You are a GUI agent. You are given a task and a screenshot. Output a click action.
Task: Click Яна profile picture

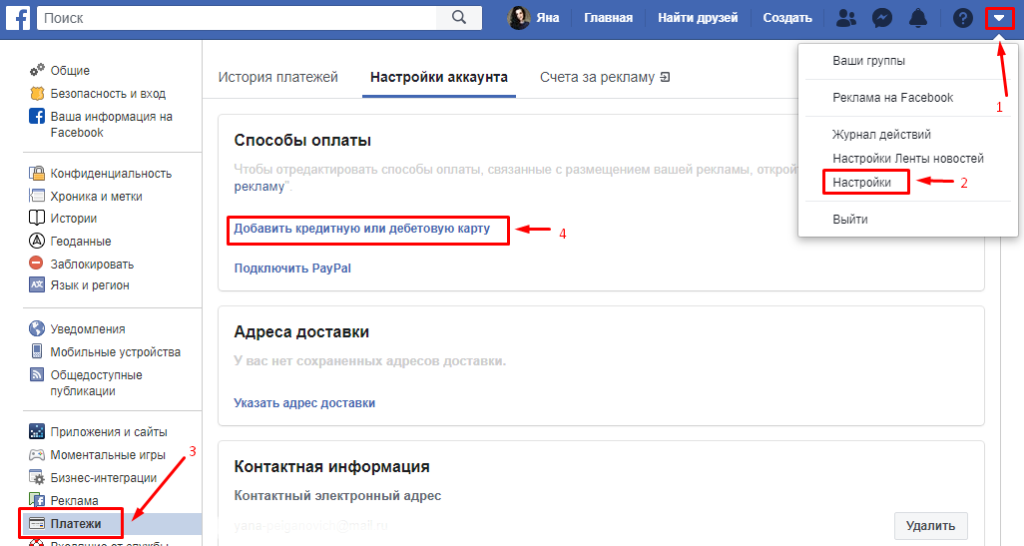click(519, 18)
